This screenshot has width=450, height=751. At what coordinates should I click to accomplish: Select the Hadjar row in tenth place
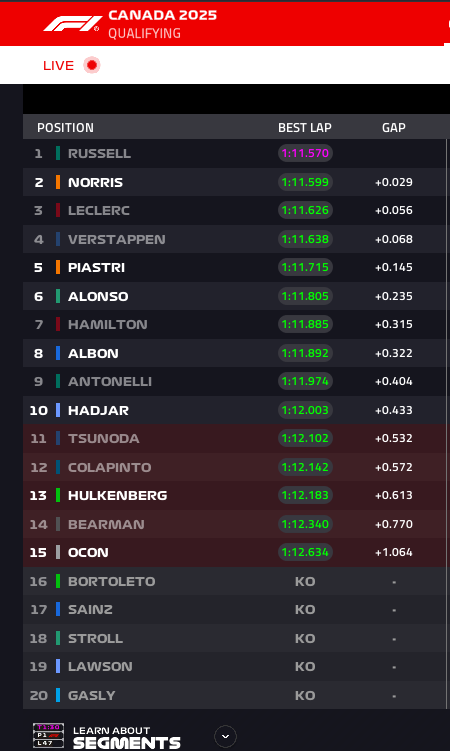pos(235,410)
